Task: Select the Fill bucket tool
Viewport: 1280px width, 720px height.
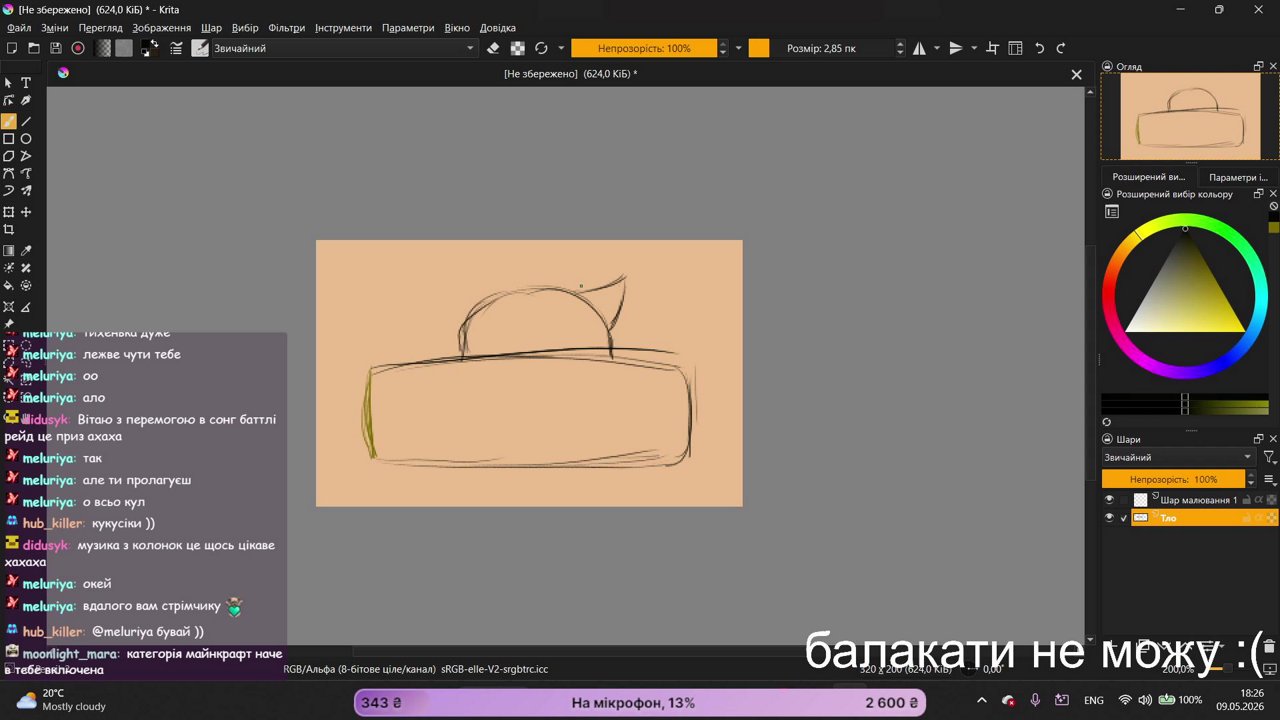Action: click(9, 285)
